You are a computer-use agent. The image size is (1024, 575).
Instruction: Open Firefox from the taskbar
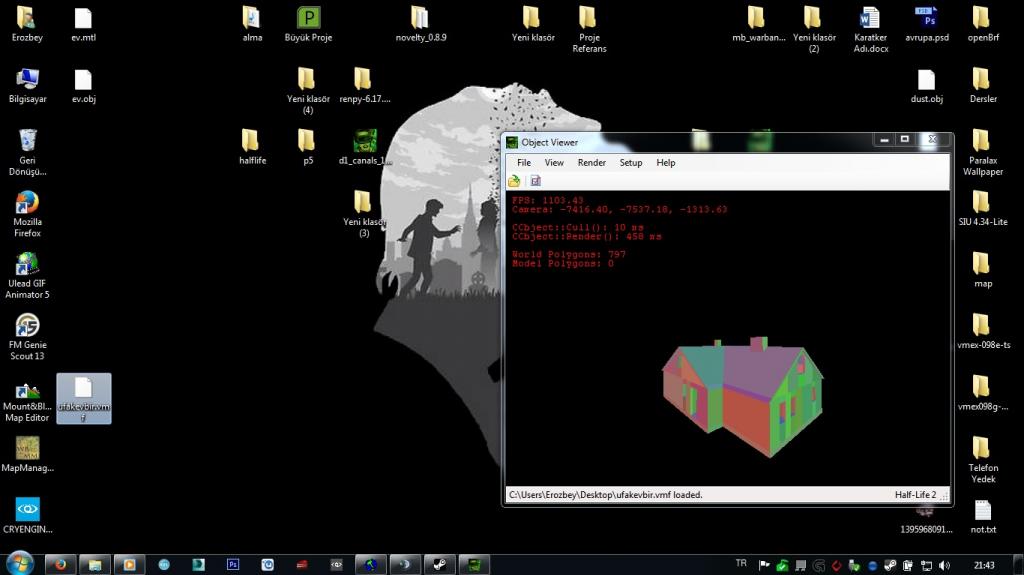pos(61,565)
